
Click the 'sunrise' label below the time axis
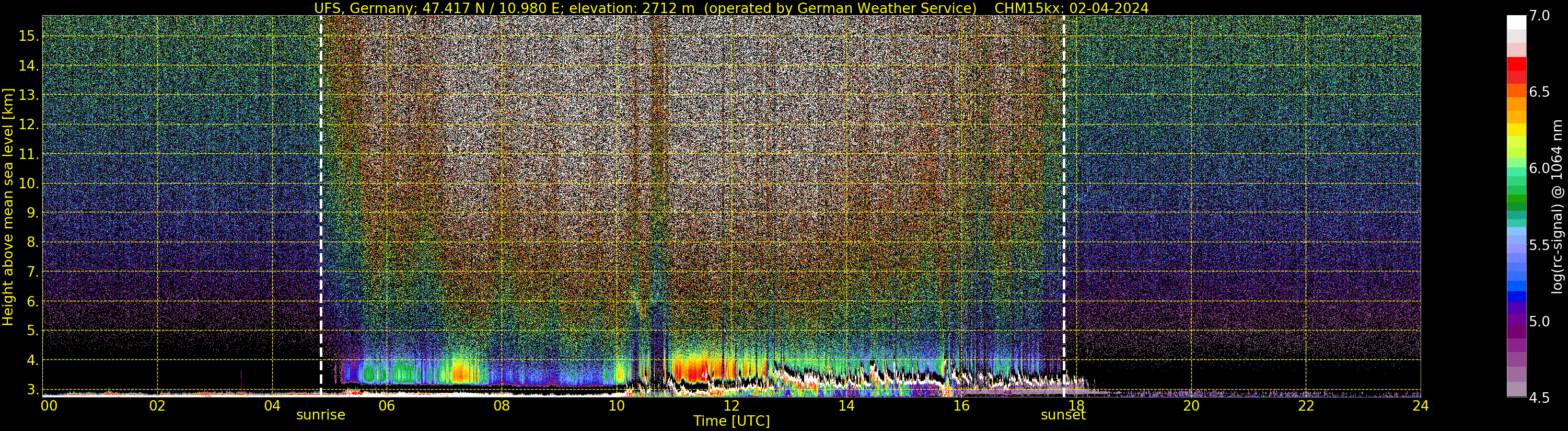click(321, 415)
